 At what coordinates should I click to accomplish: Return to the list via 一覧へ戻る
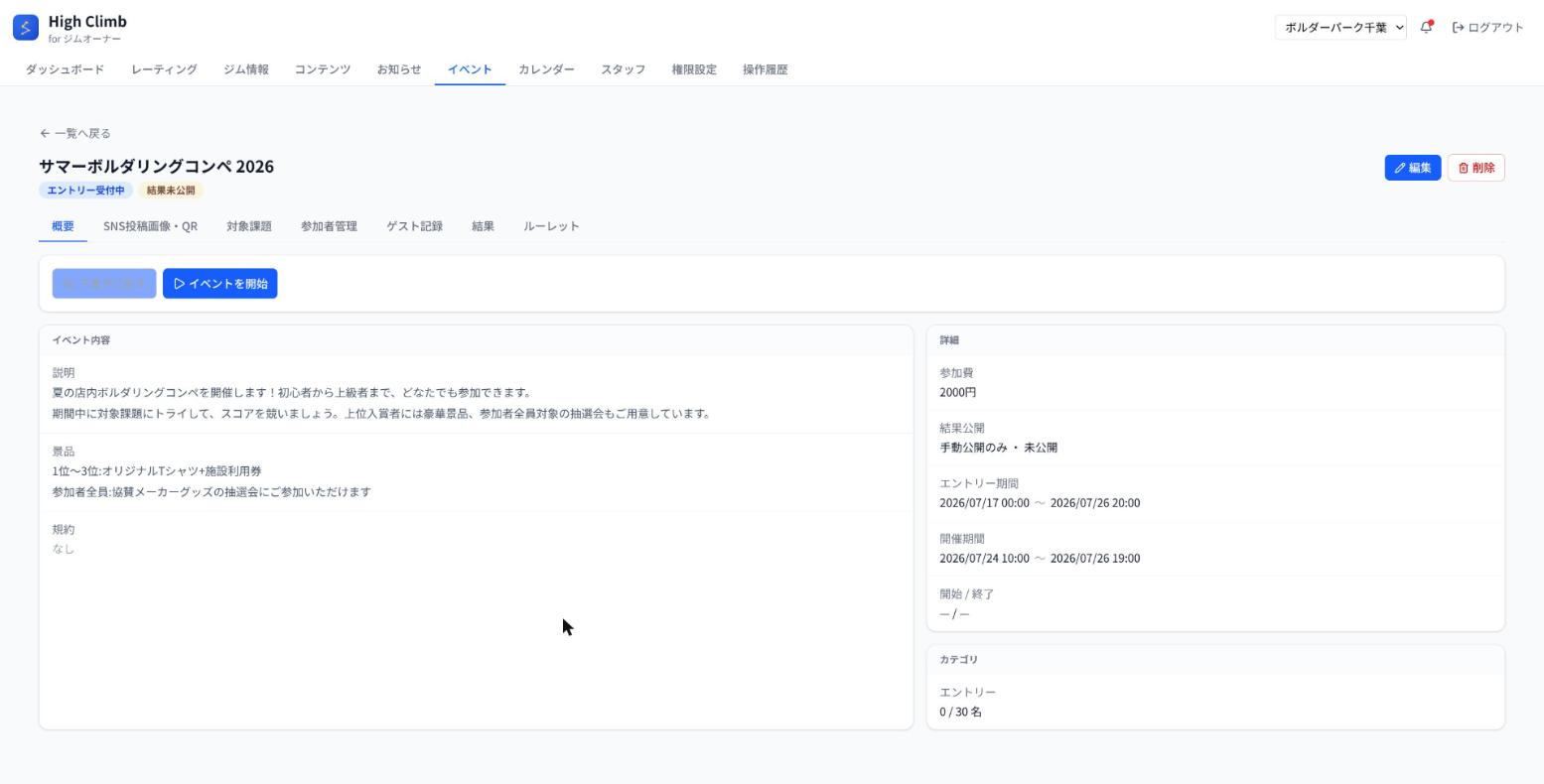75,133
